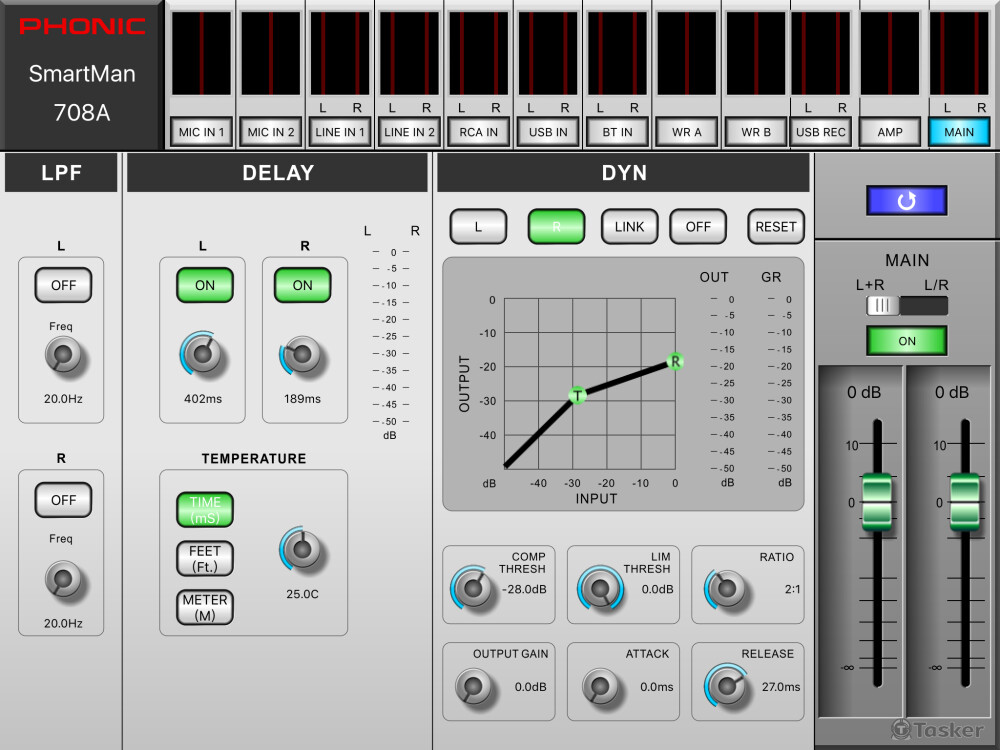Click the blue refresh arrow button
The width and height of the screenshot is (1000, 750).
point(906,200)
